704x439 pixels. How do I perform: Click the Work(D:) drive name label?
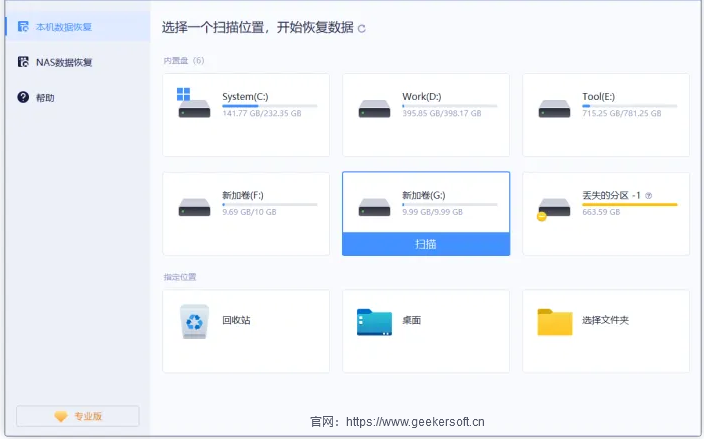(421, 96)
